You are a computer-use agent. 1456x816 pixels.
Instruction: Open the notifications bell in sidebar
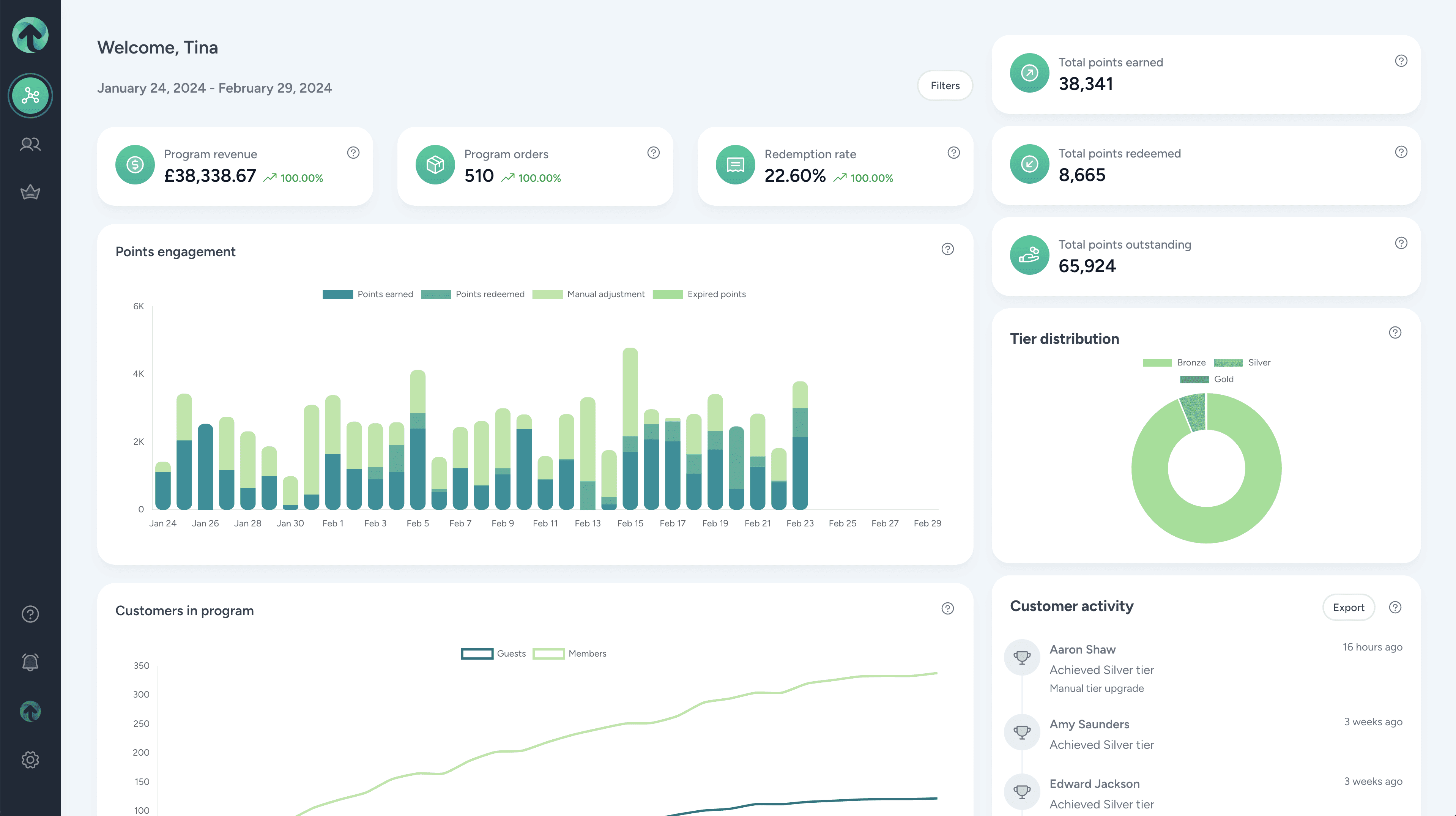(x=30, y=662)
